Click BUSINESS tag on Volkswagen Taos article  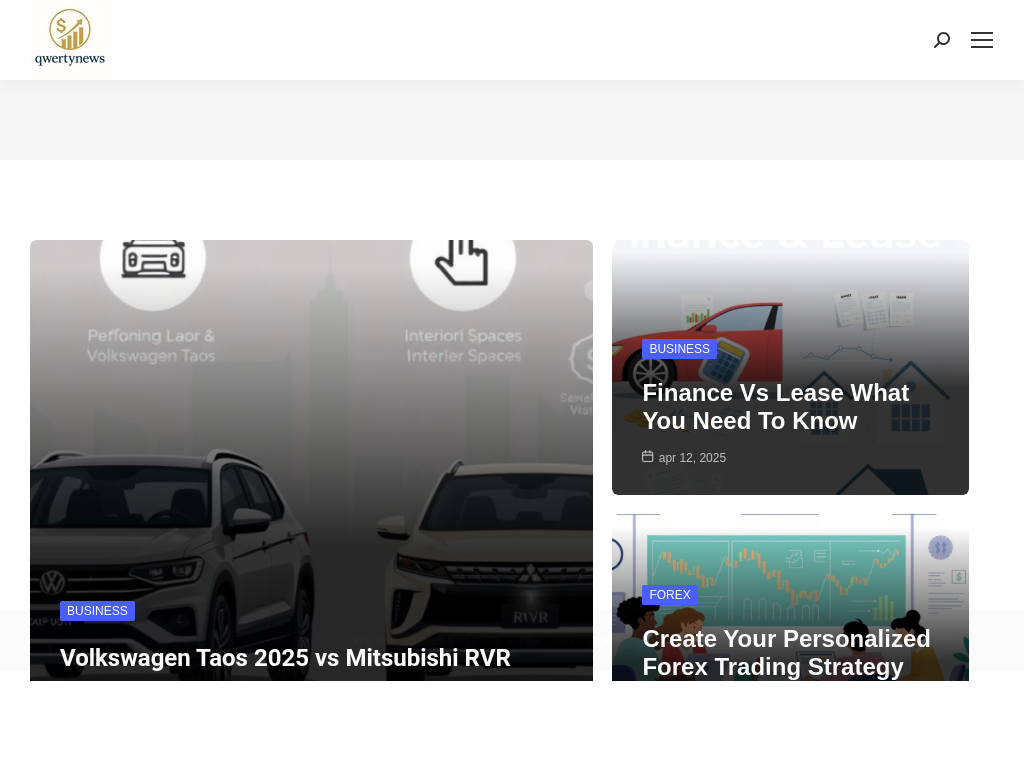[x=97, y=611]
